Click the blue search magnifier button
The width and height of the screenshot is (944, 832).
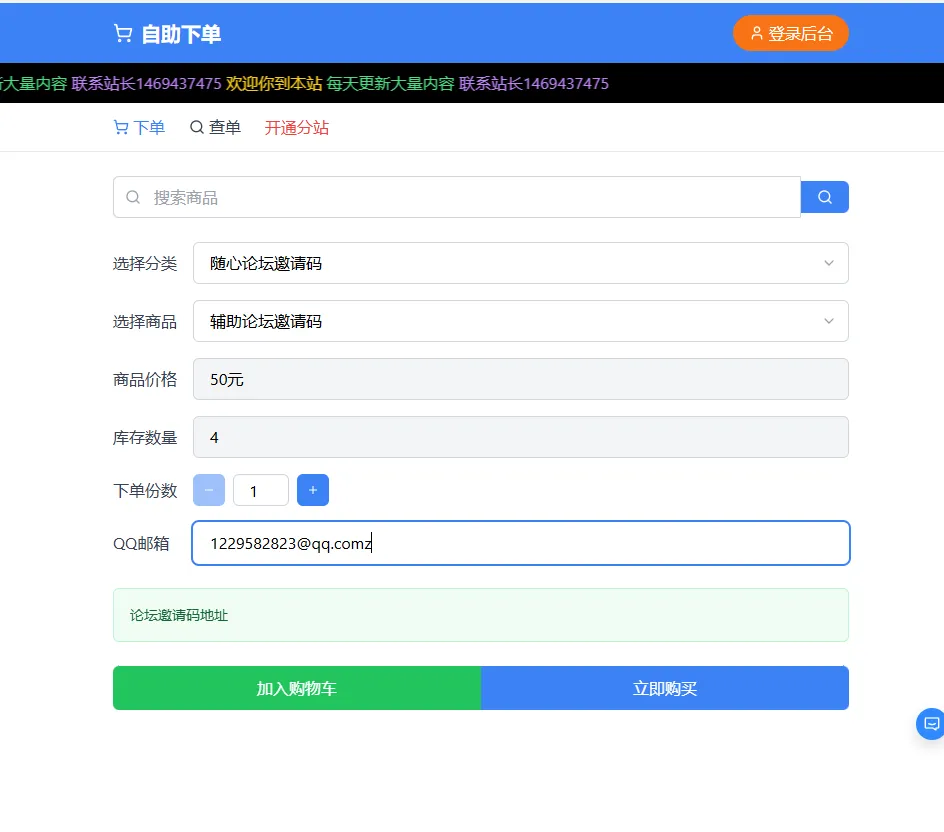[824, 196]
